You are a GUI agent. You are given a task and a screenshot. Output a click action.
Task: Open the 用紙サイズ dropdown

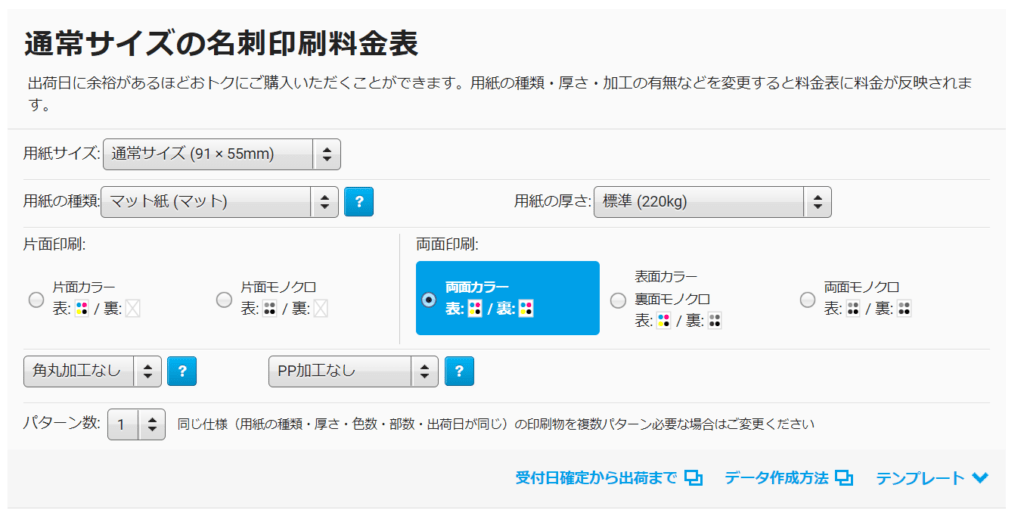pyautogui.click(x=222, y=155)
